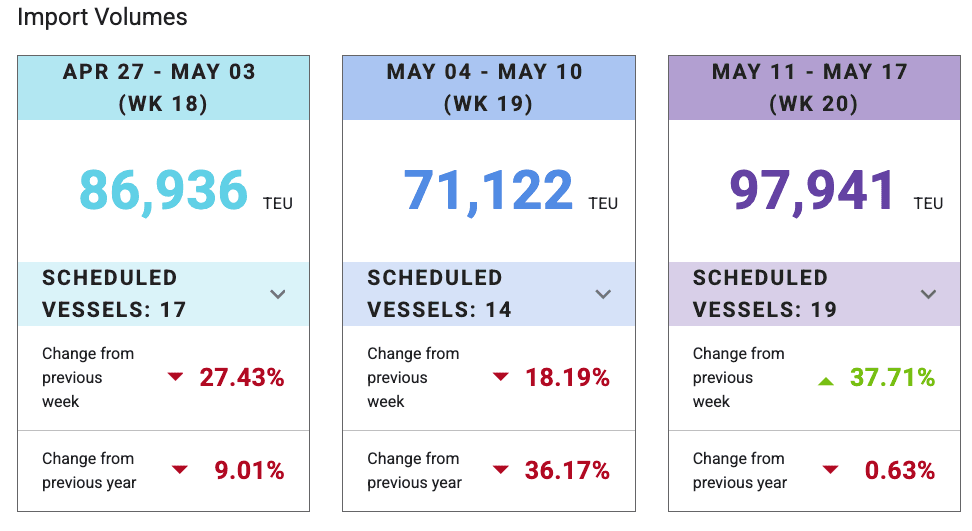This screenshot has height=531, width=972.
Task: Select the APR 27 - MAY 03 header
Action: [x=163, y=88]
